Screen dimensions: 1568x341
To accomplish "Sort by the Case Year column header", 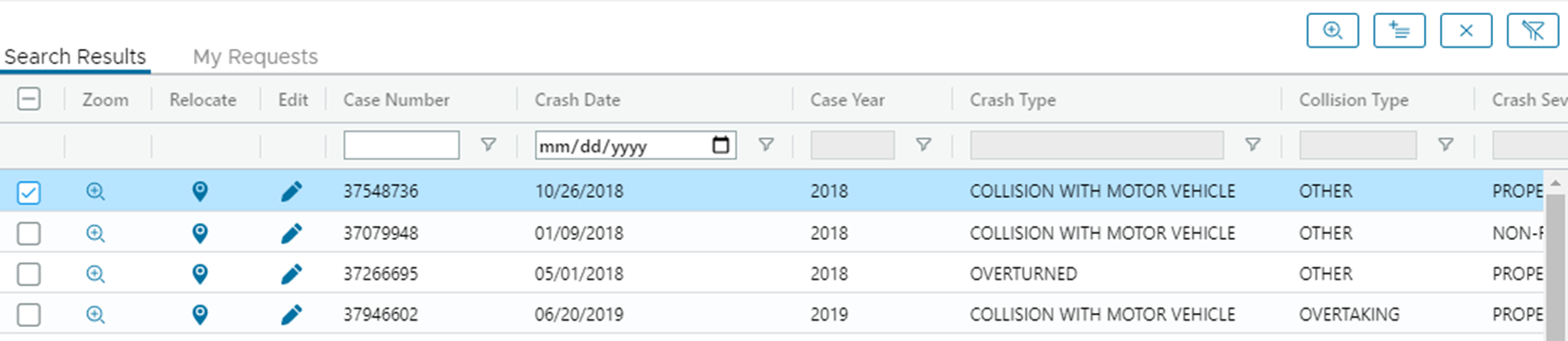I will tap(848, 99).
